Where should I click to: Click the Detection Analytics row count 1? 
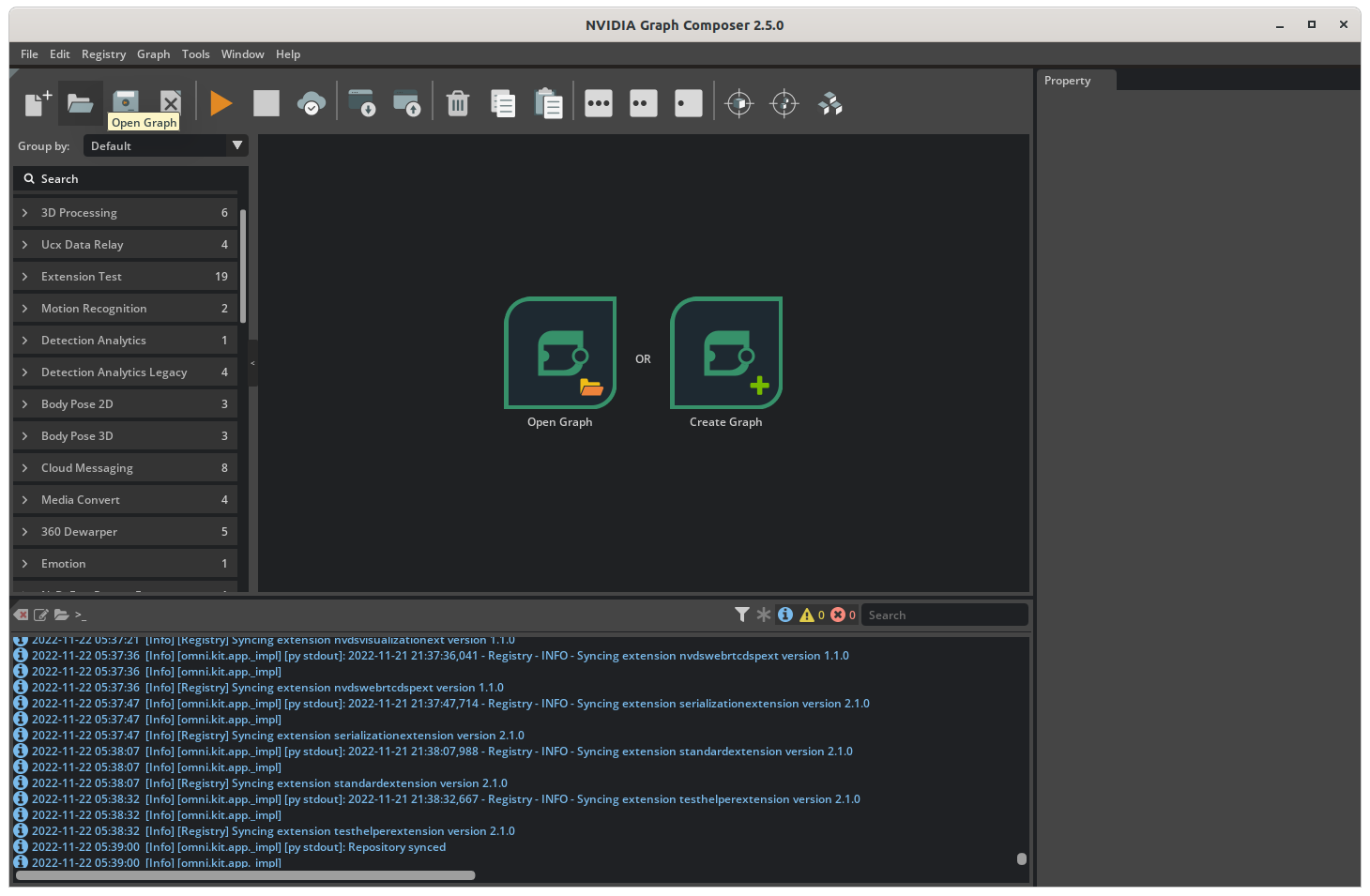point(224,341)
